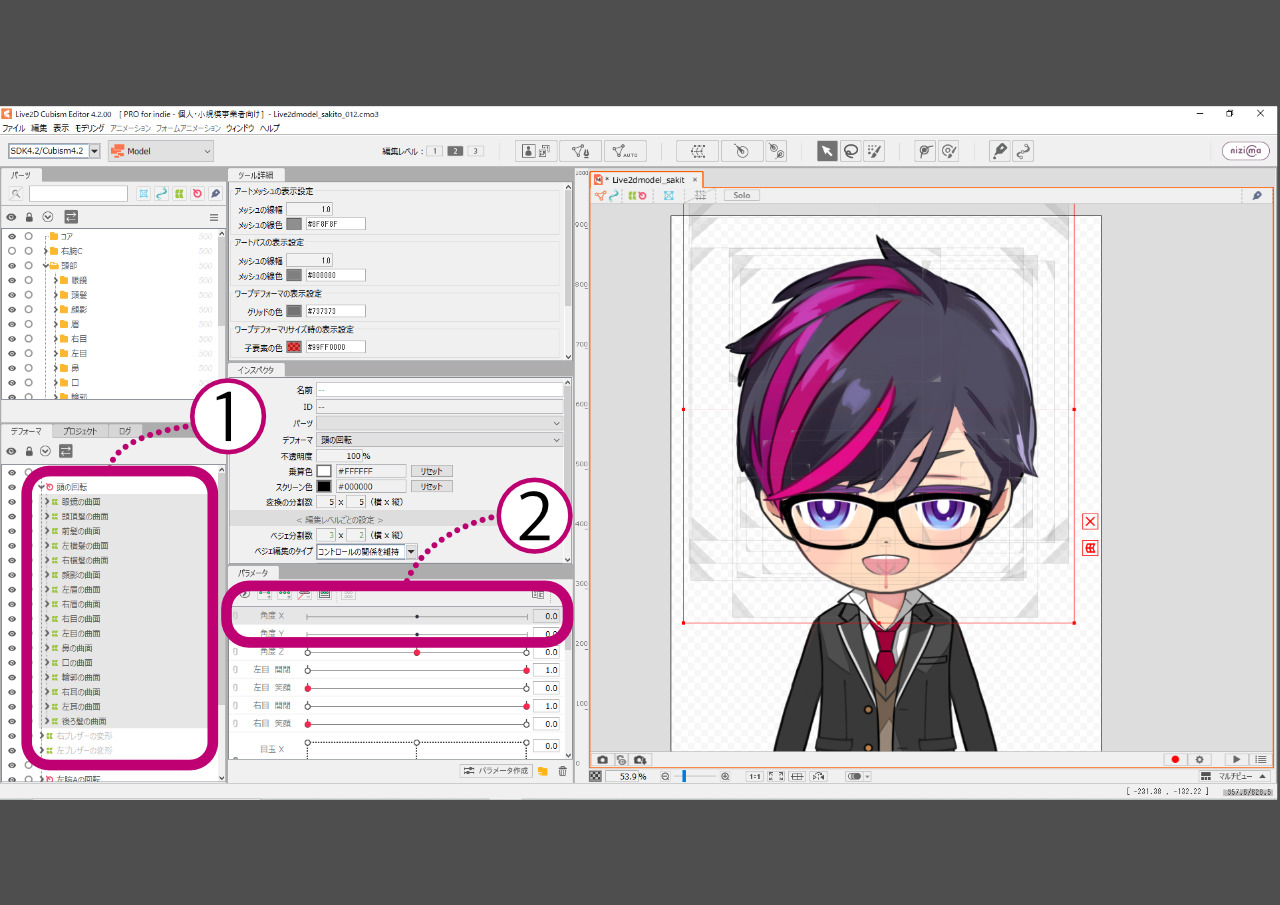The width and height of the screenshot is (1280, 905).
Task: Collapse the 頭の回転 deformer
Action: [41, 487]
